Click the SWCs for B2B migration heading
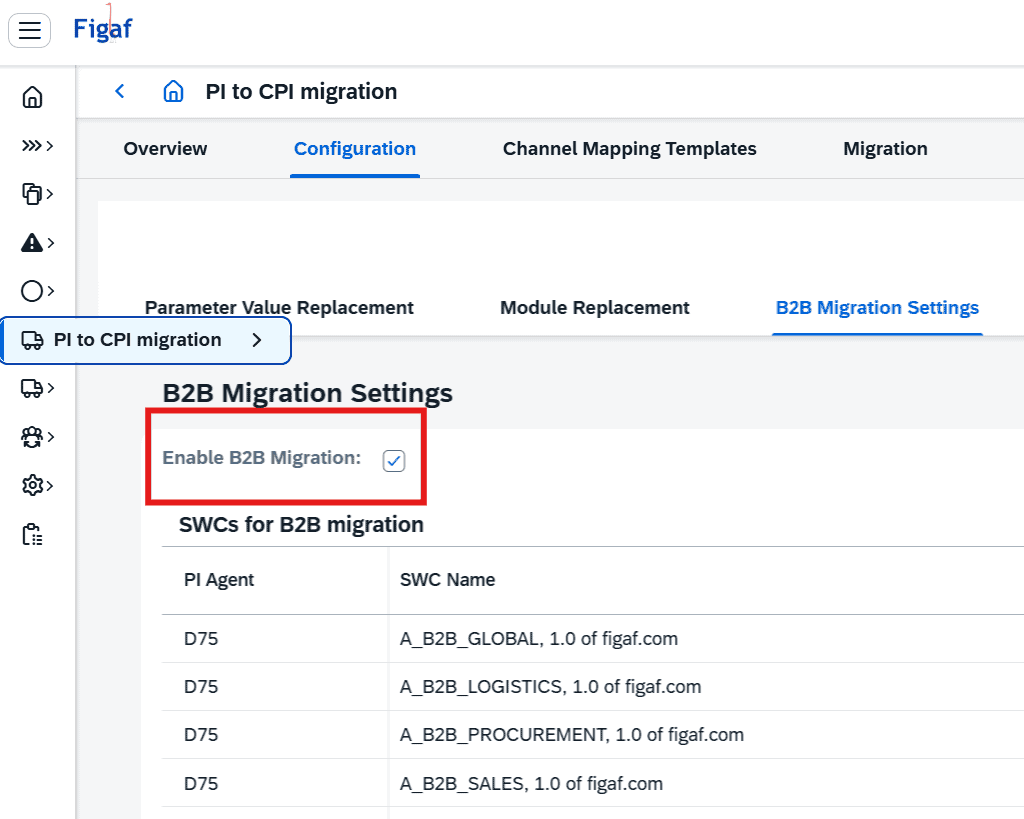1024x819 pixels. pos(301,525)
